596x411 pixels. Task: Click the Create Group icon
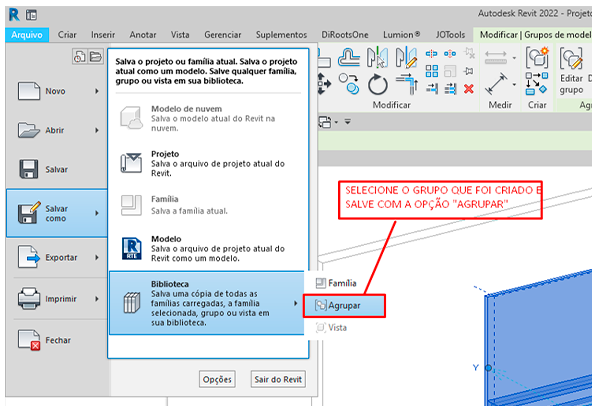[537, 57]
